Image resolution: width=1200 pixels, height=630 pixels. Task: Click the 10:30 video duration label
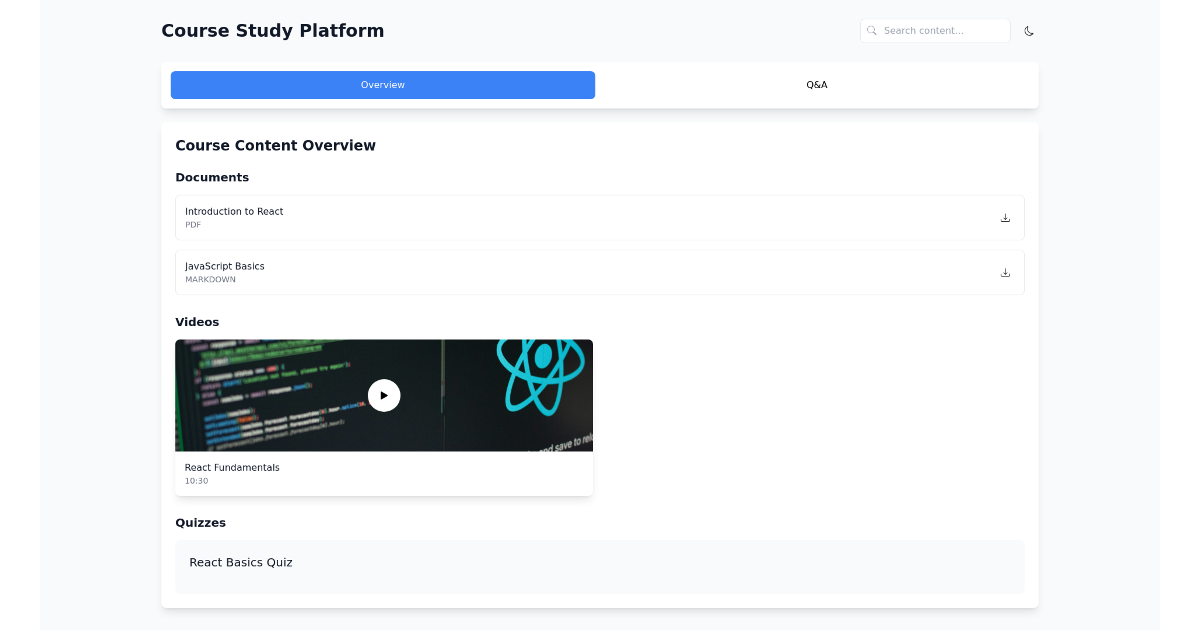(x=197, y=481)
